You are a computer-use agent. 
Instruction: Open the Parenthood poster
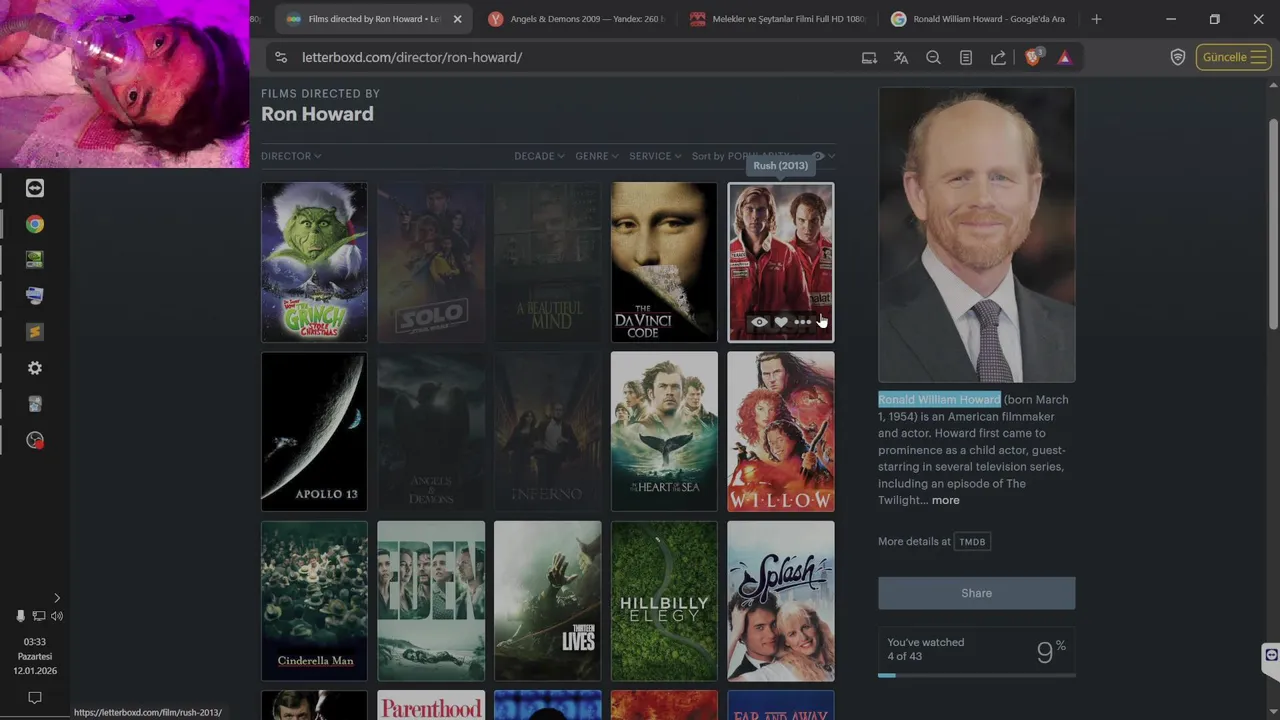(431, 705)
